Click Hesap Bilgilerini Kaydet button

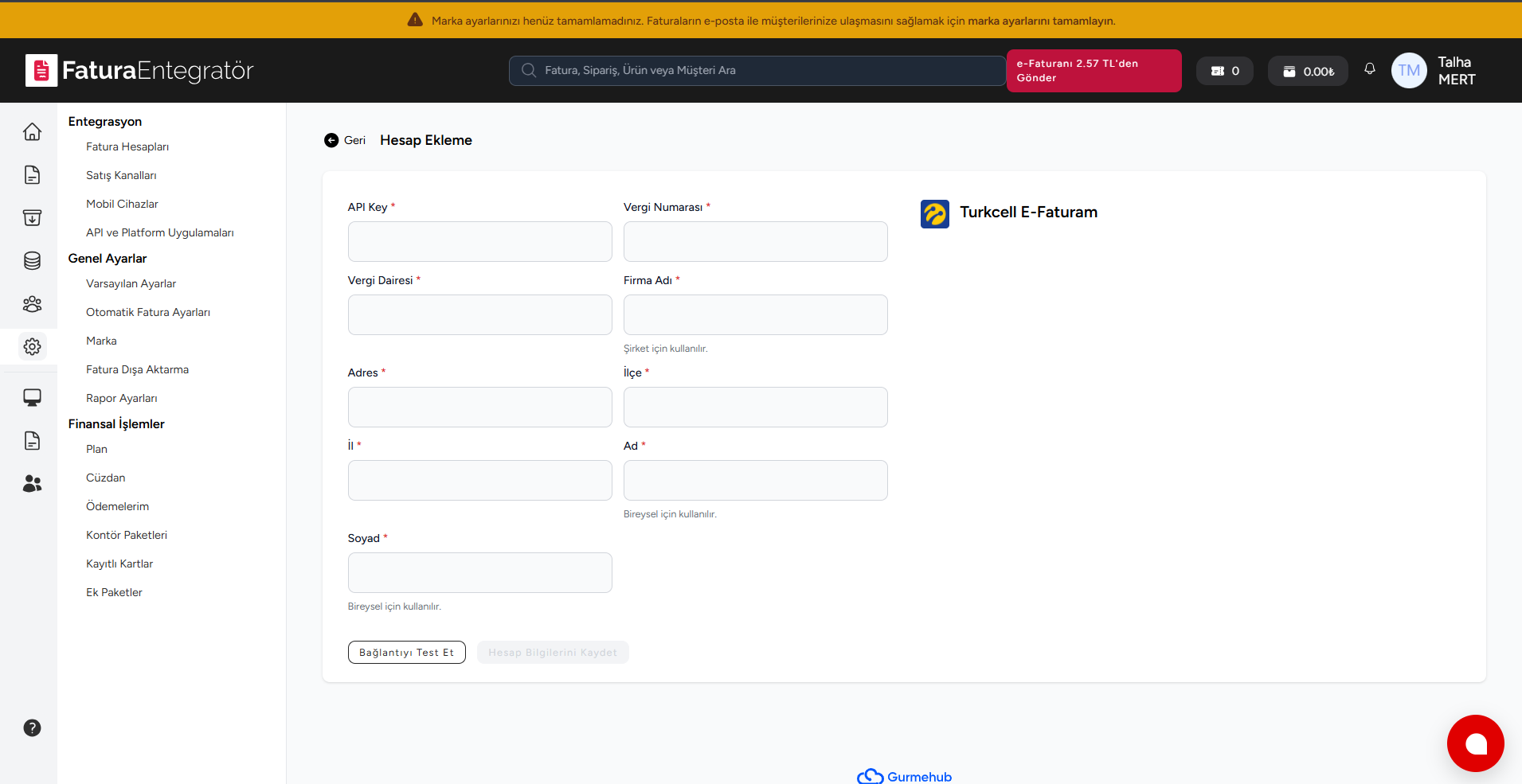tap(553, 653)
